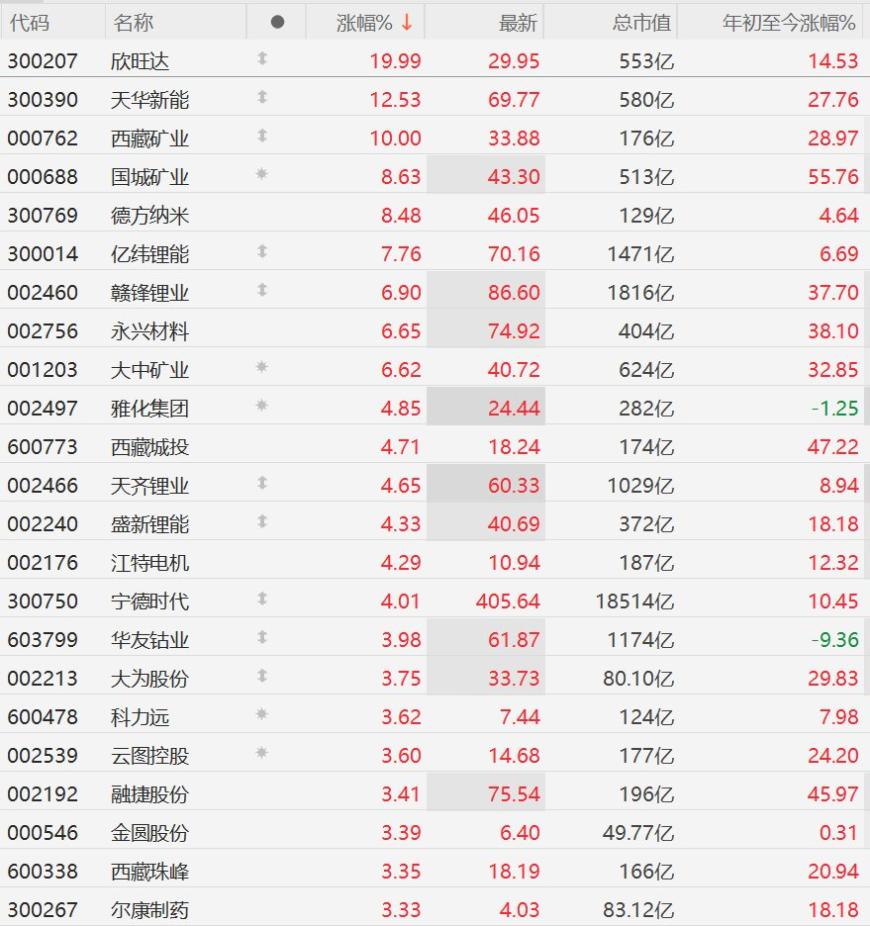
Task: Click the star marker icon beside 国城矿业
Action: coord(262,176)
